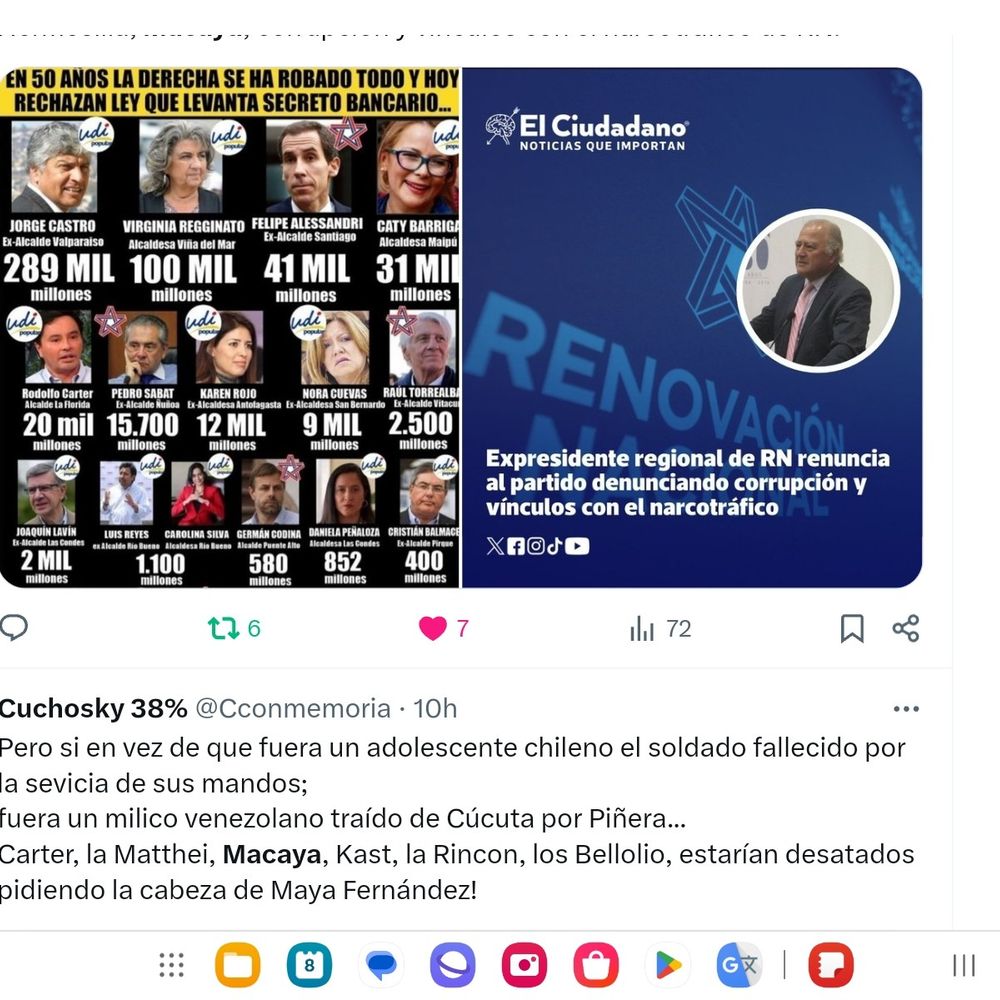
Task: Unlike the post with 7 likes
Action: [443, 628]
